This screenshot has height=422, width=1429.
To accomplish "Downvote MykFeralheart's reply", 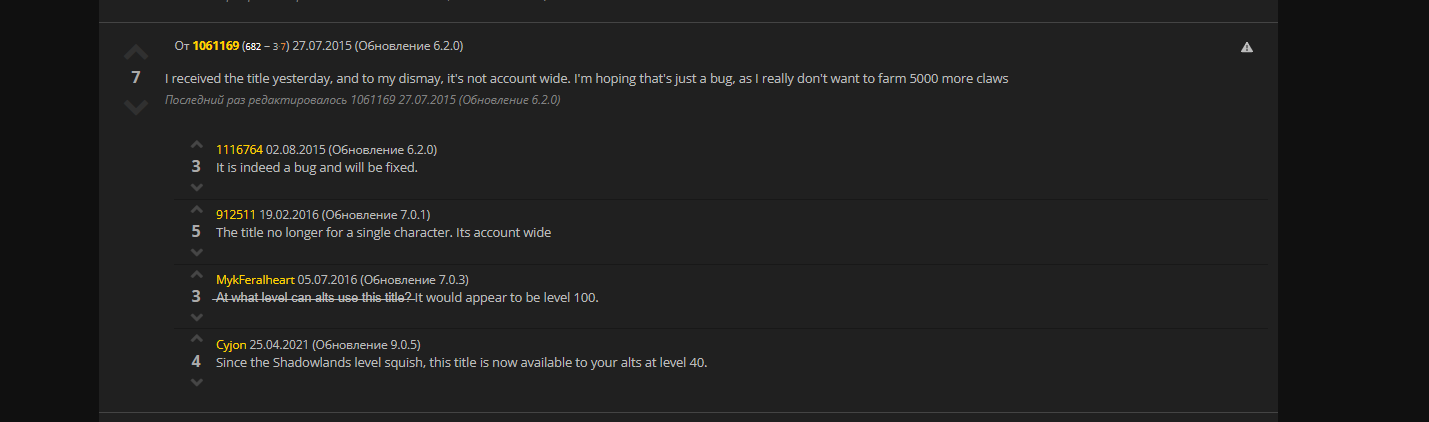I will coord(196,317).
